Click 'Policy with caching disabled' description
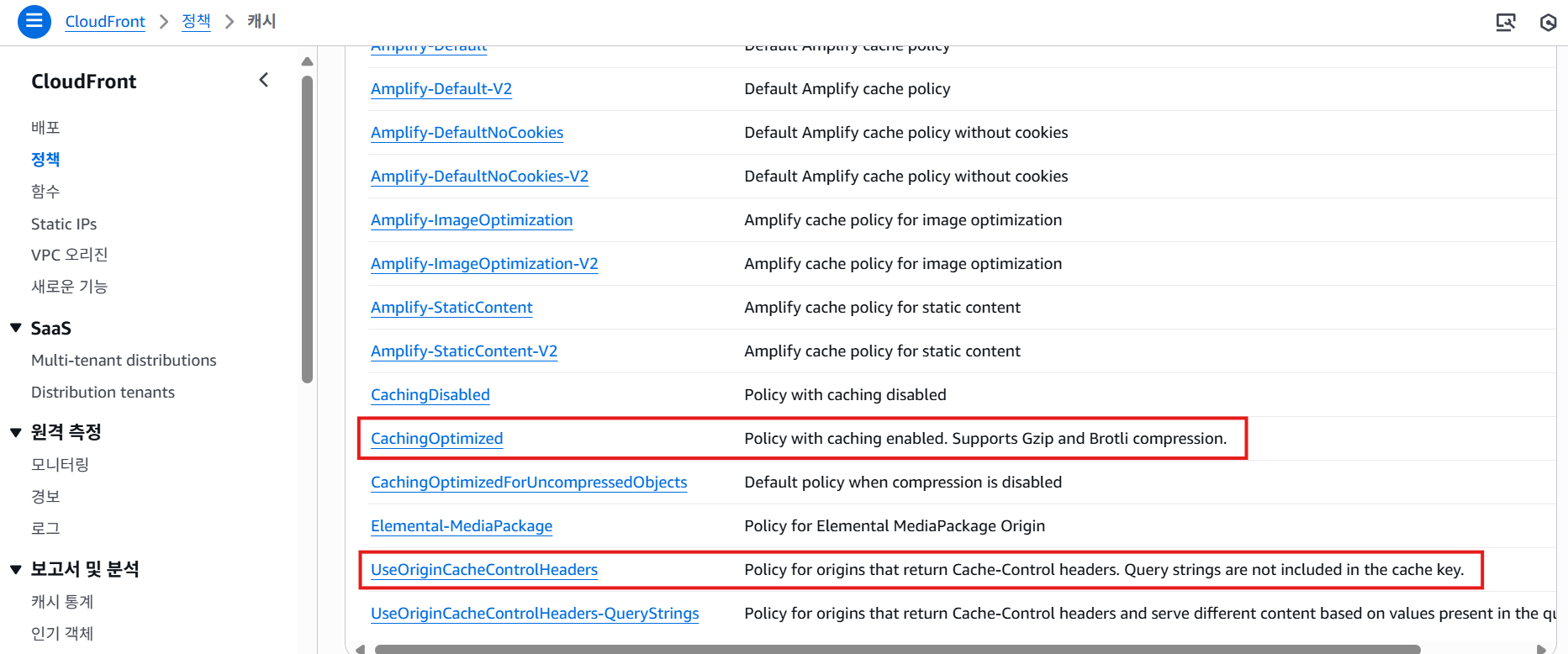 pyautogui.click(x=845, y=394)
